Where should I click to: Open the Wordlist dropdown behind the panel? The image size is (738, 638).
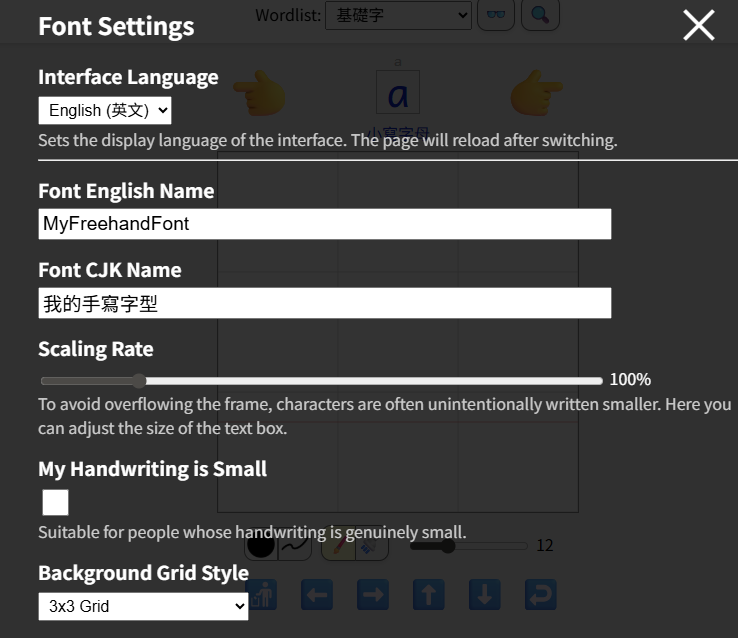point(398,16)
